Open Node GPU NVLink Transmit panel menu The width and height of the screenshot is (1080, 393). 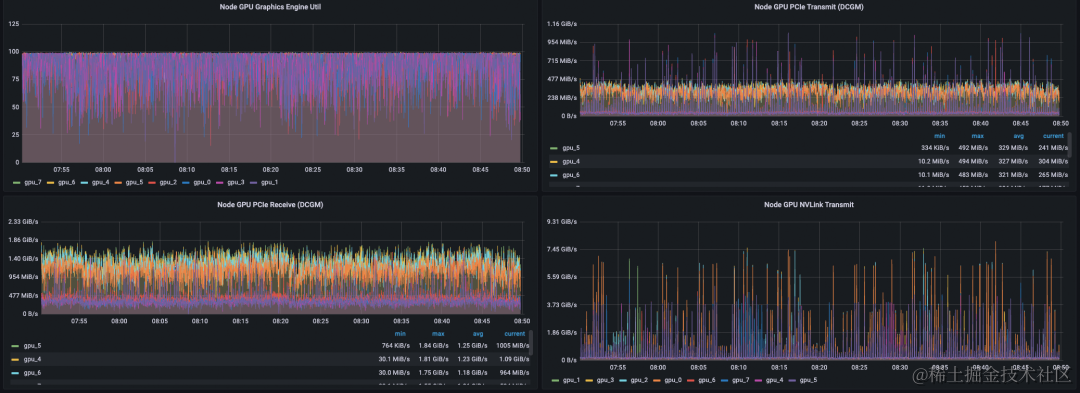[810, 204]
